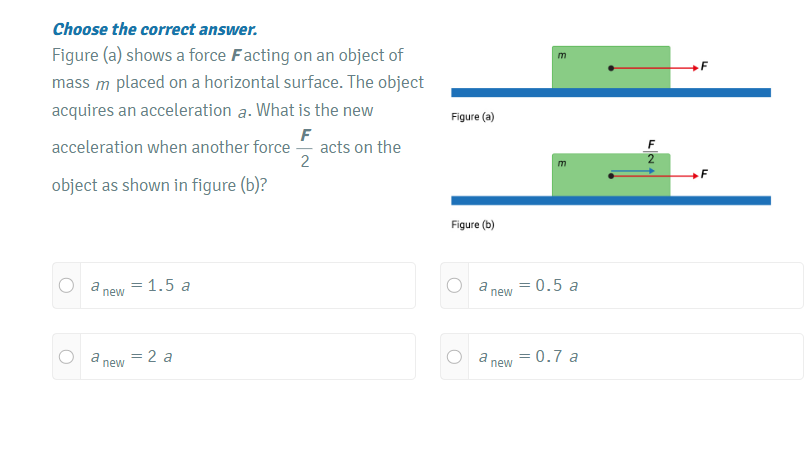Select the a new = 2 a radio button

[x=66, y=356]
